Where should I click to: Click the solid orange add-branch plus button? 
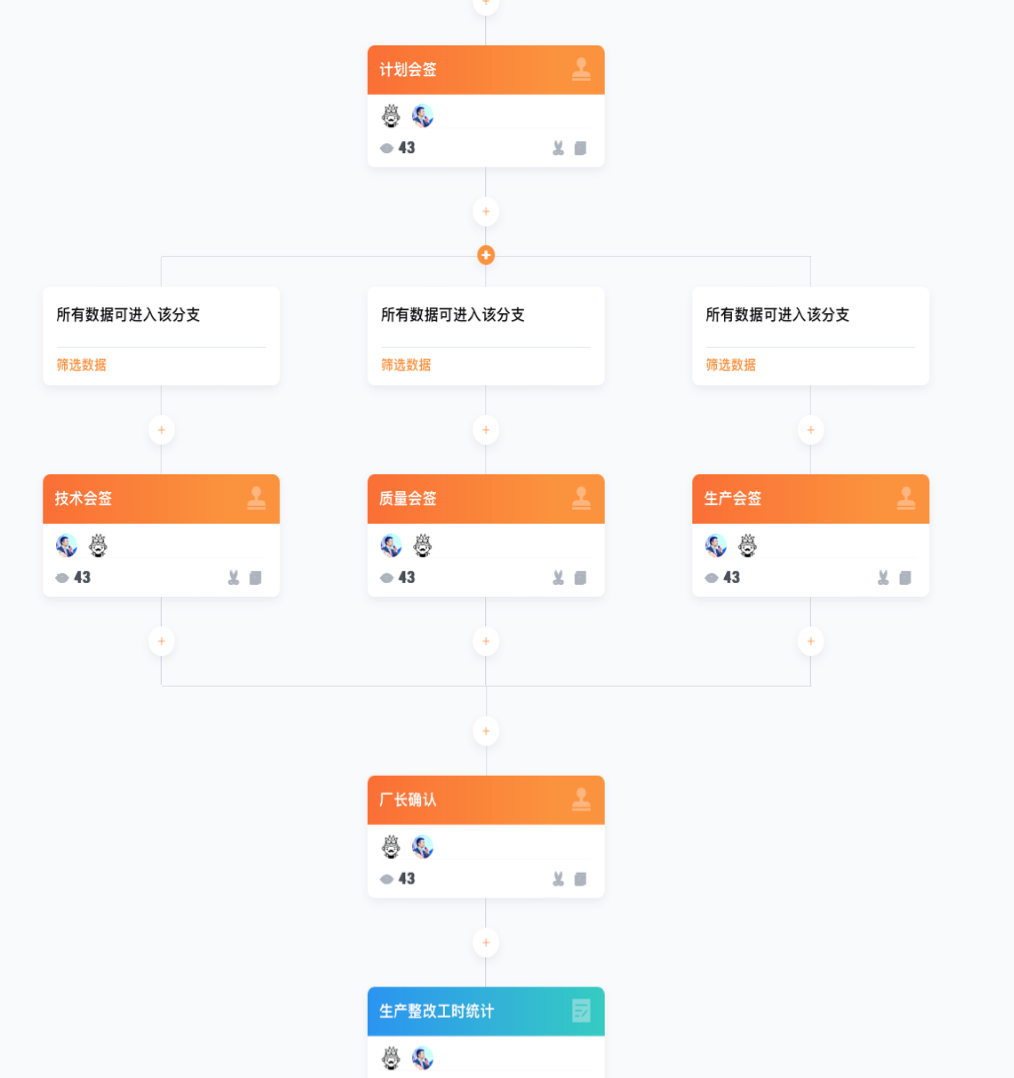click(486, 255)
